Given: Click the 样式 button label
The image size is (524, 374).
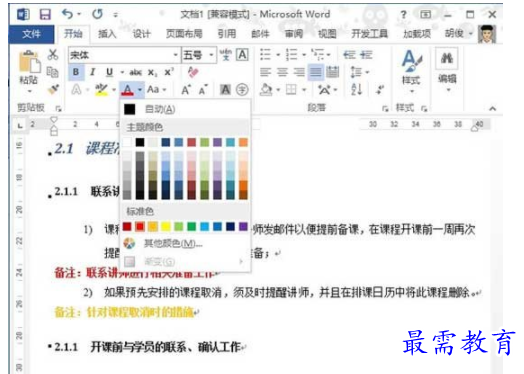Looking at the screenshot, I should [x=411, y=81].
